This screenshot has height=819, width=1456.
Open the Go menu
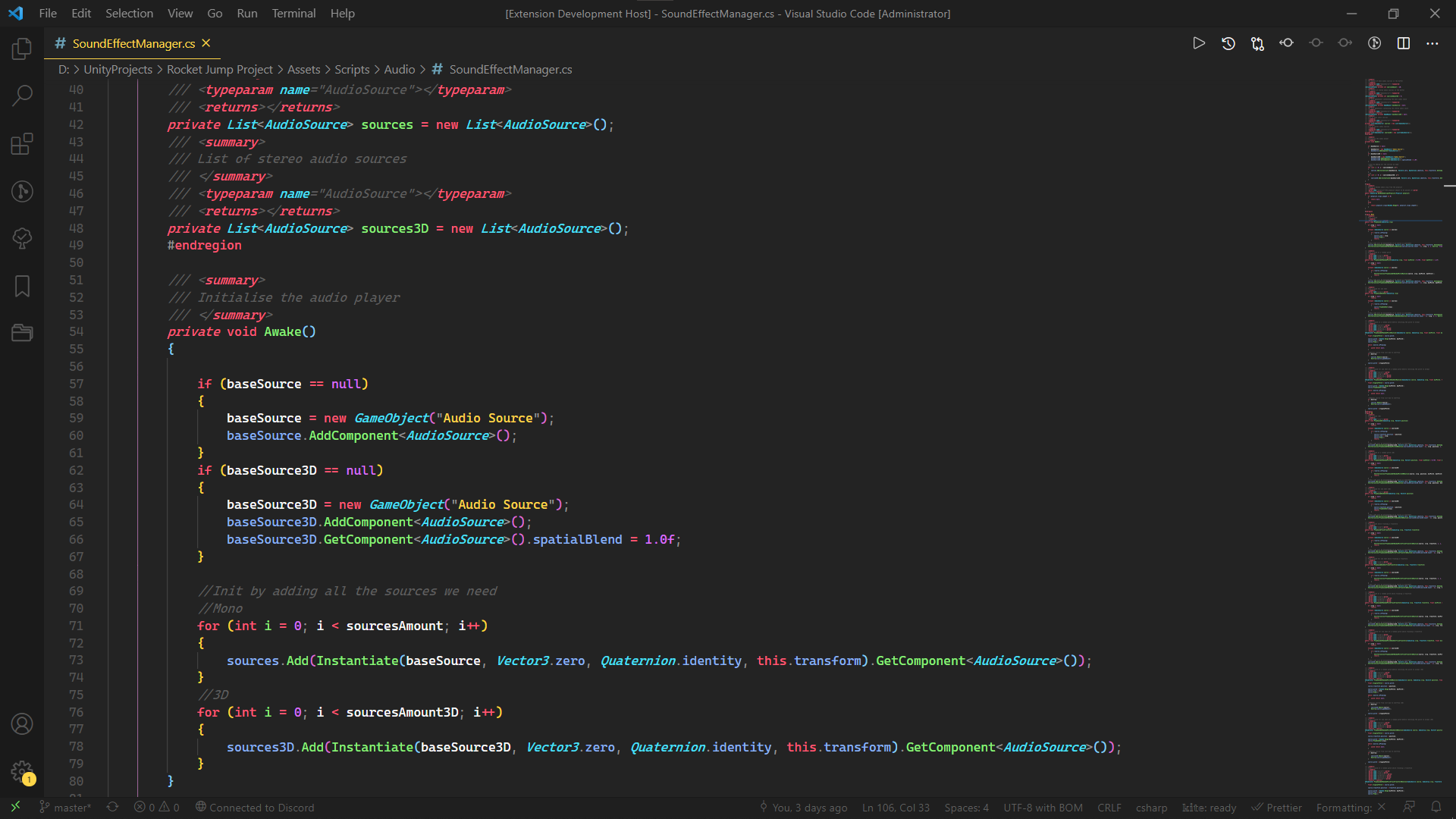tap(215, 13)
